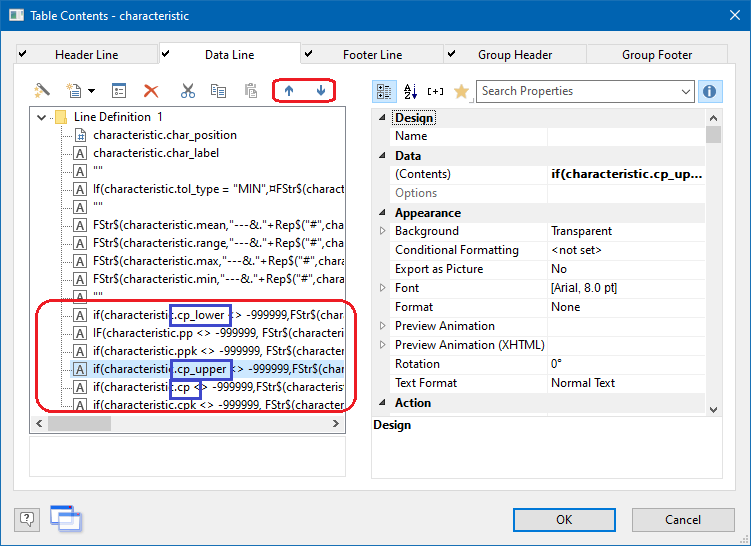Click the favorites star icon
This screenshot has height=546, width=751.
tap(461, 91)
